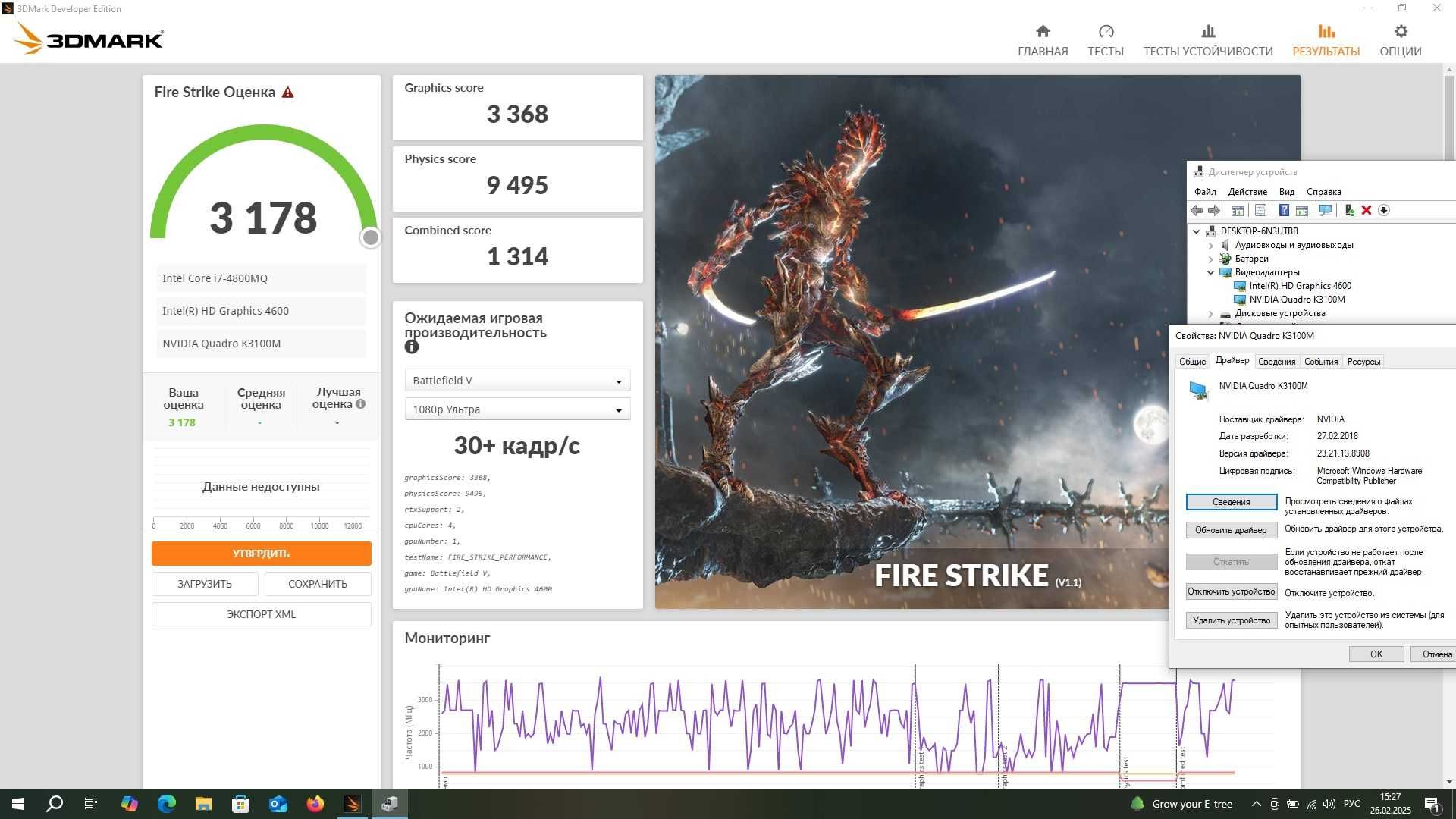1456x819 pixels.
Task: Open the volume control in system tray
Action: (x=1329, y=804)
